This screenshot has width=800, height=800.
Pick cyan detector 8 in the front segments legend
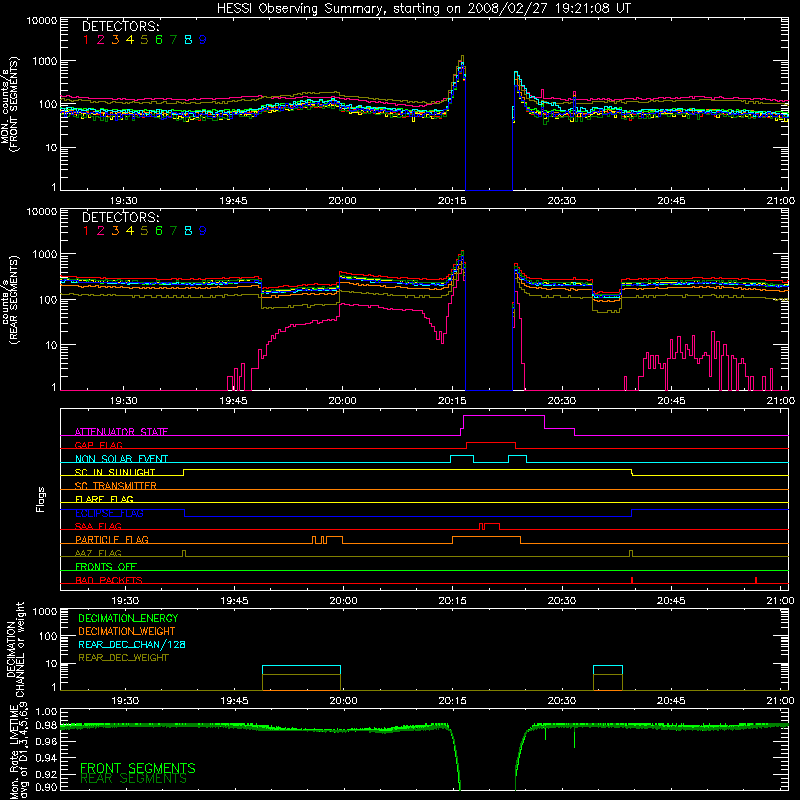coord(188,40)
